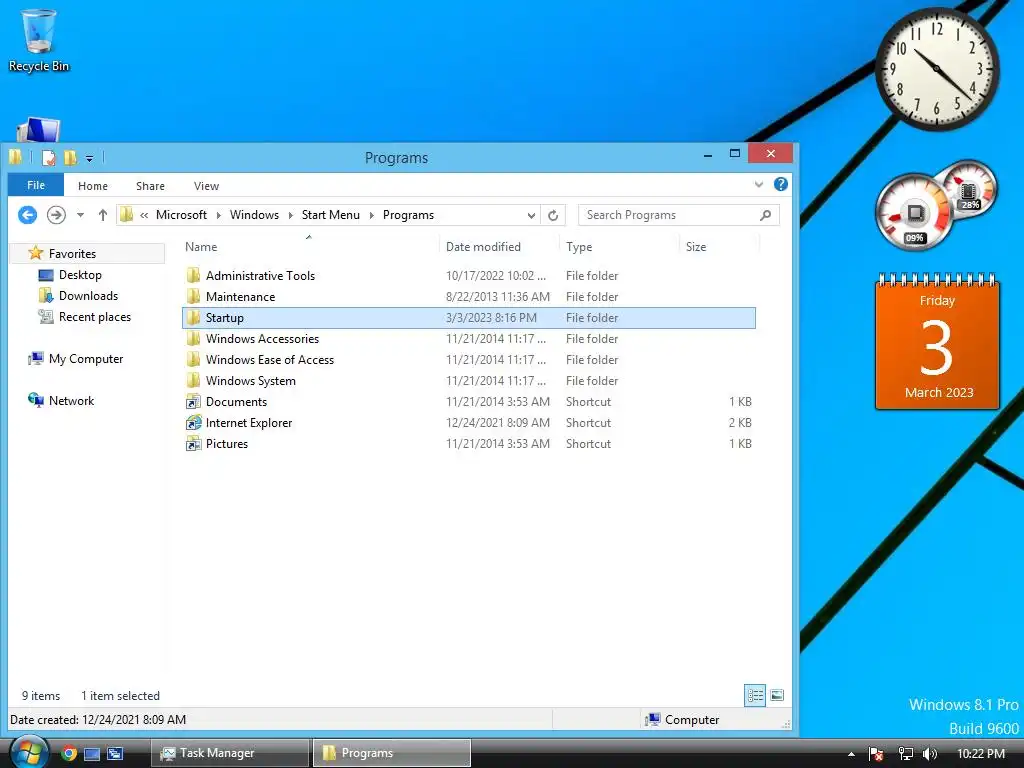The height and width of the screenshot is (768, 1024).
Task: Select Recent places in the navigation pane
Action: (x=95, y=317)
